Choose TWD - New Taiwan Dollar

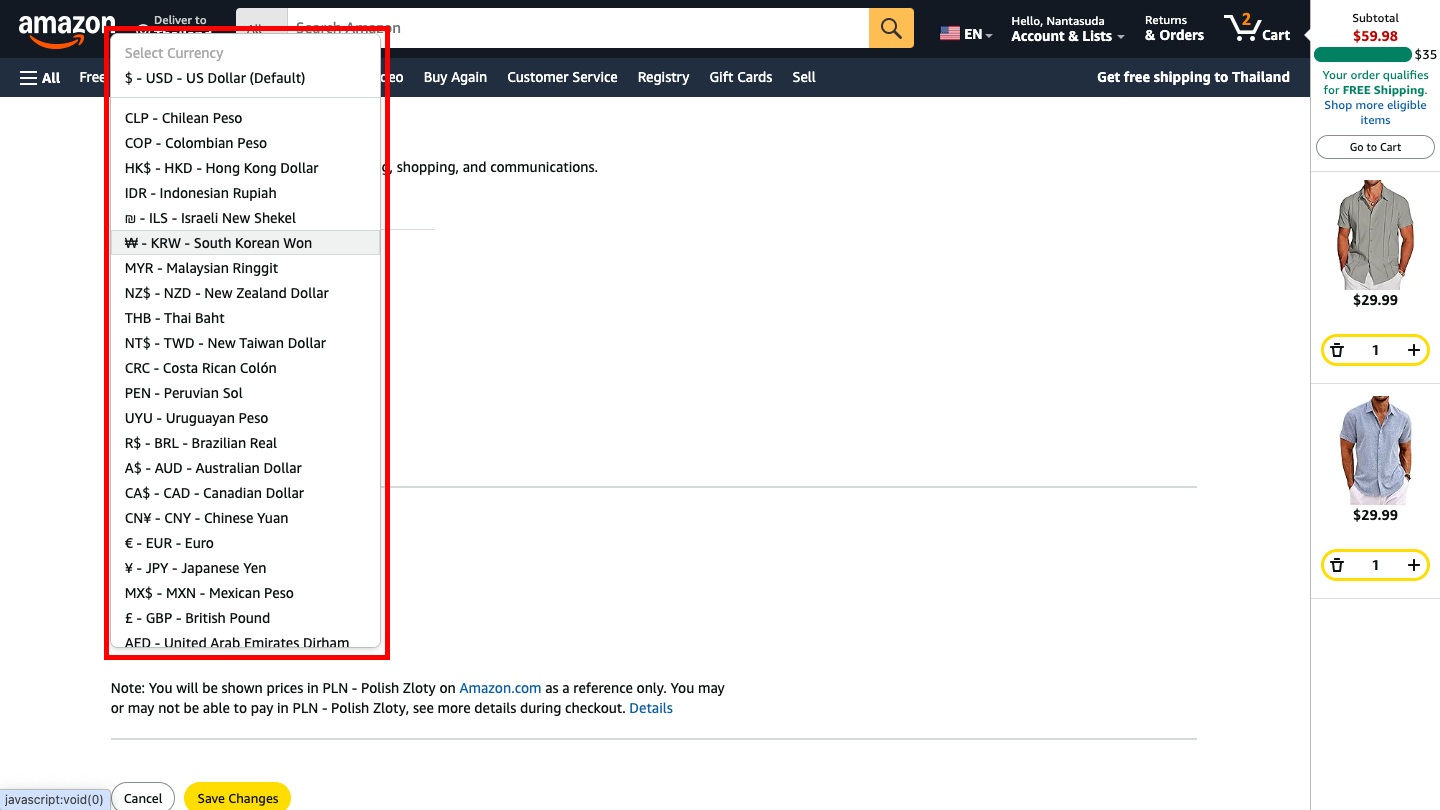[245, 343]
